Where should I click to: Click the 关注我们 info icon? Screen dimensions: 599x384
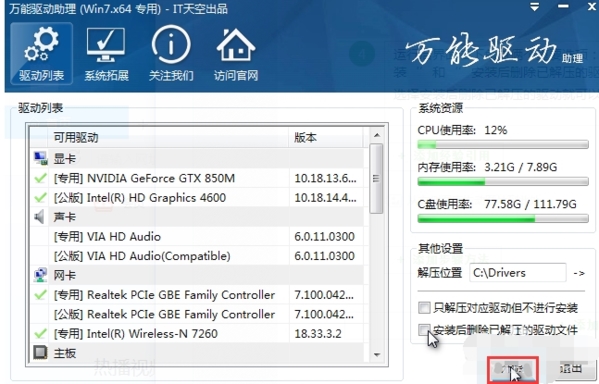coord(171,54)
